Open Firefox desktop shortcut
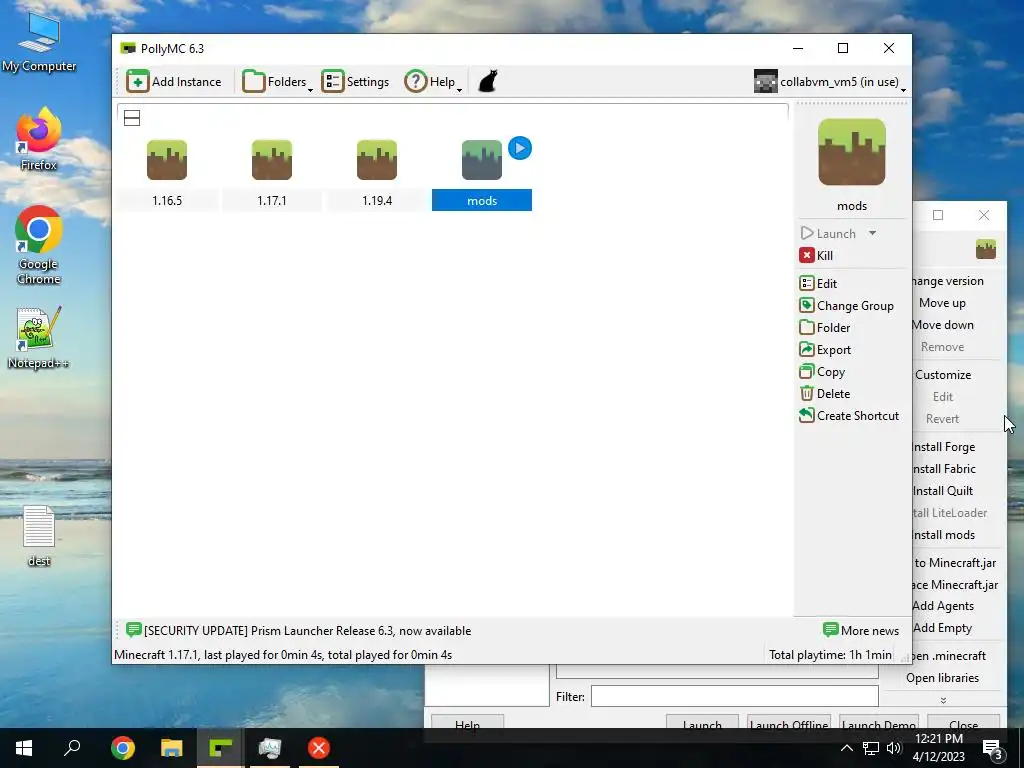 pyautogui.click(x=39, y=139)
